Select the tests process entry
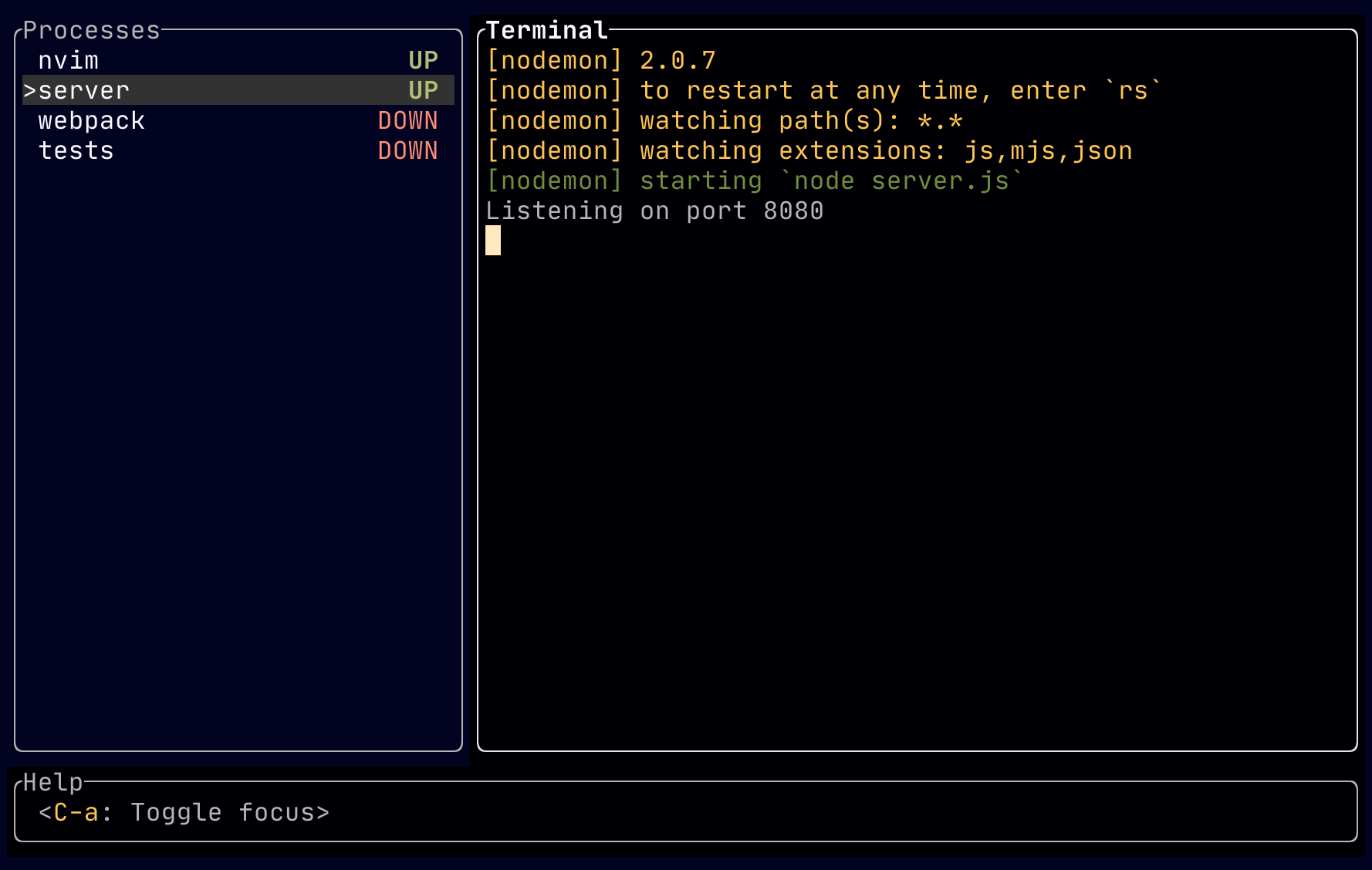The width and height of the screenshot is (1372, 870). click(x=76, y=150)
